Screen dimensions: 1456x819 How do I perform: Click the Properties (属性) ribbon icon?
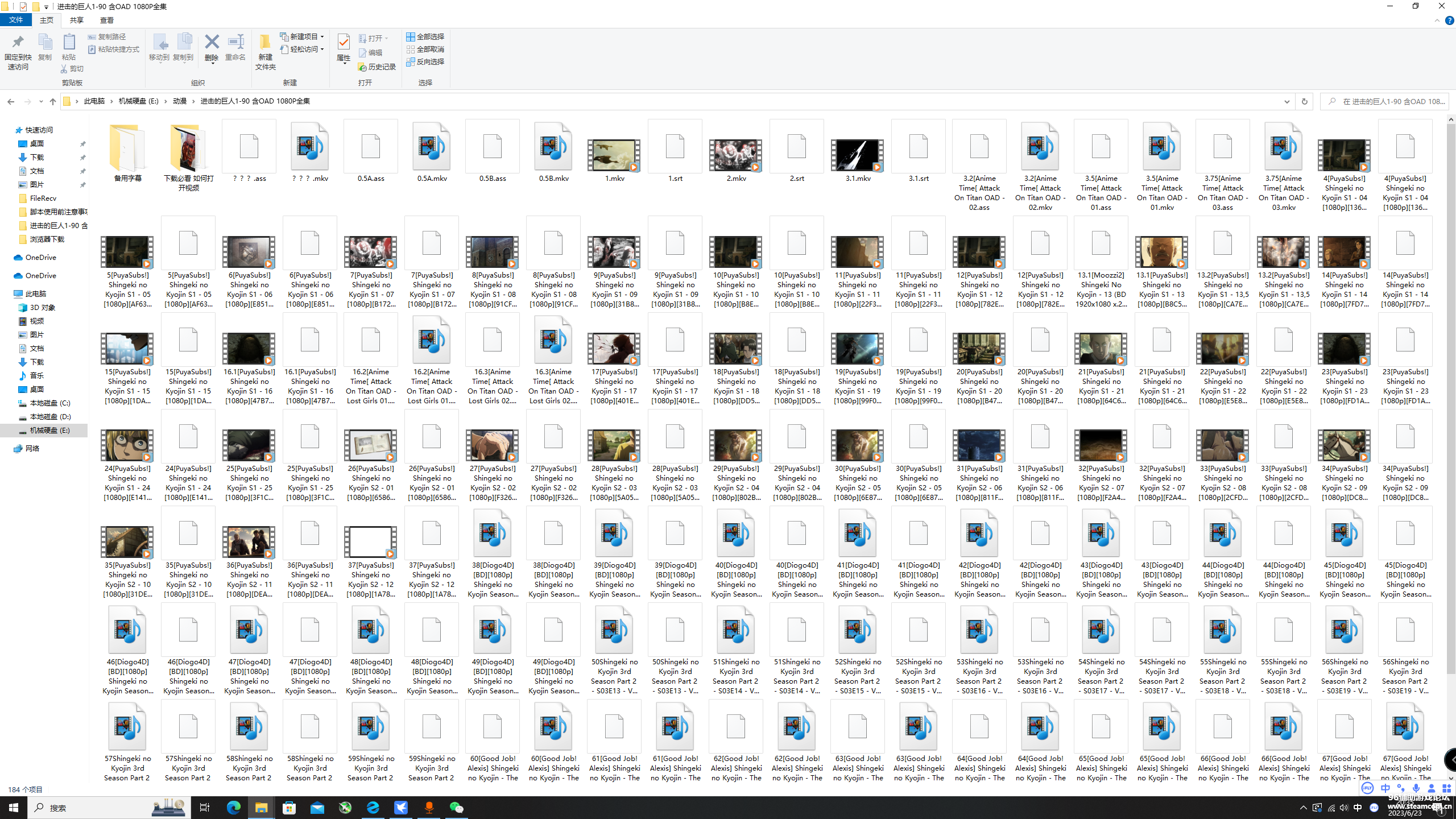click(x=344, y=43)
